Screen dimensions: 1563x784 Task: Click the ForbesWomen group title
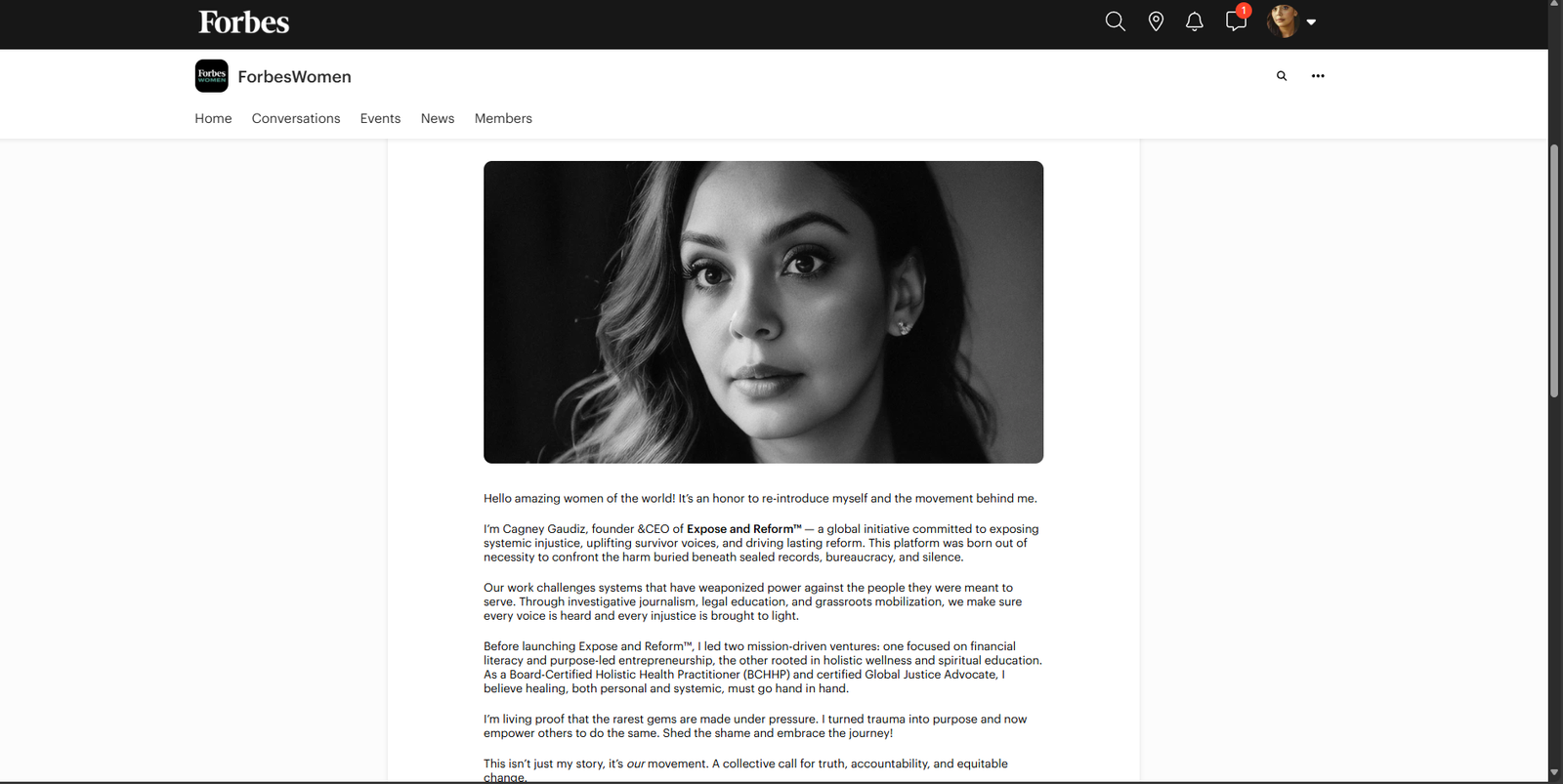tap(294, 76)
